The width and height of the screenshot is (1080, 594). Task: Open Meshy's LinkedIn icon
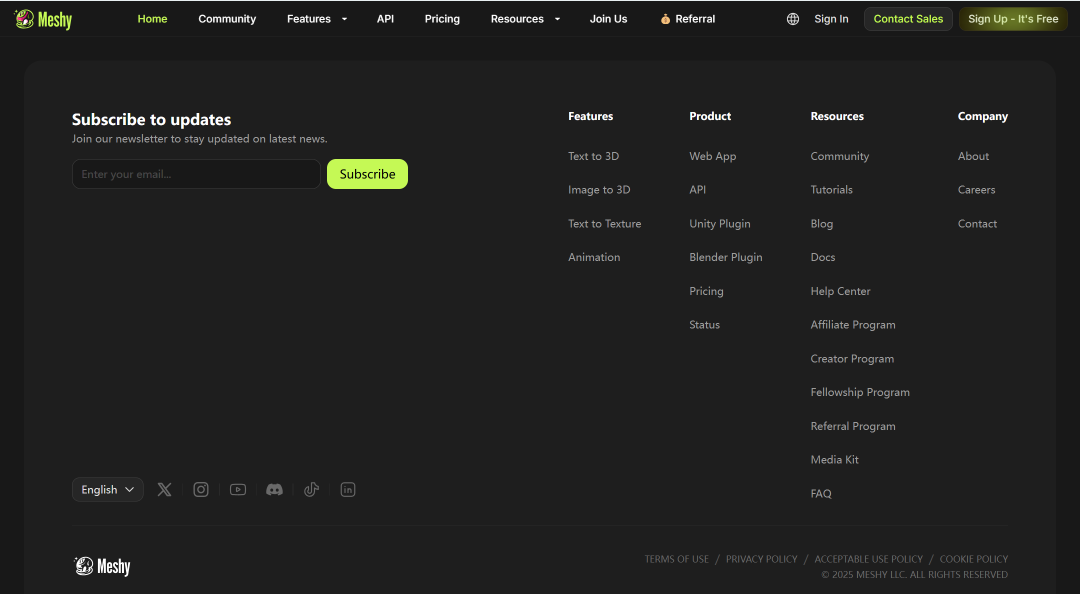[348, 490]
